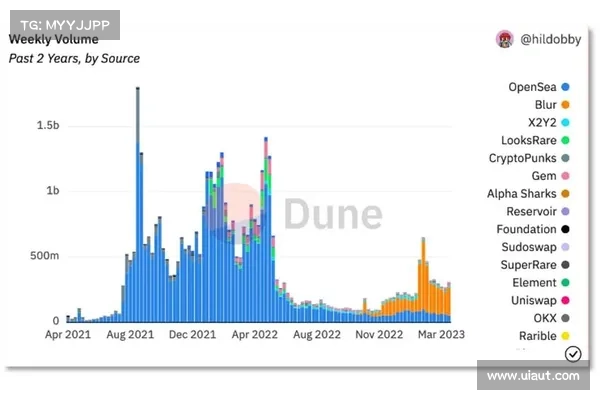
Task: Click the OpenSea legend label
Action: click(x=532, y=87)
